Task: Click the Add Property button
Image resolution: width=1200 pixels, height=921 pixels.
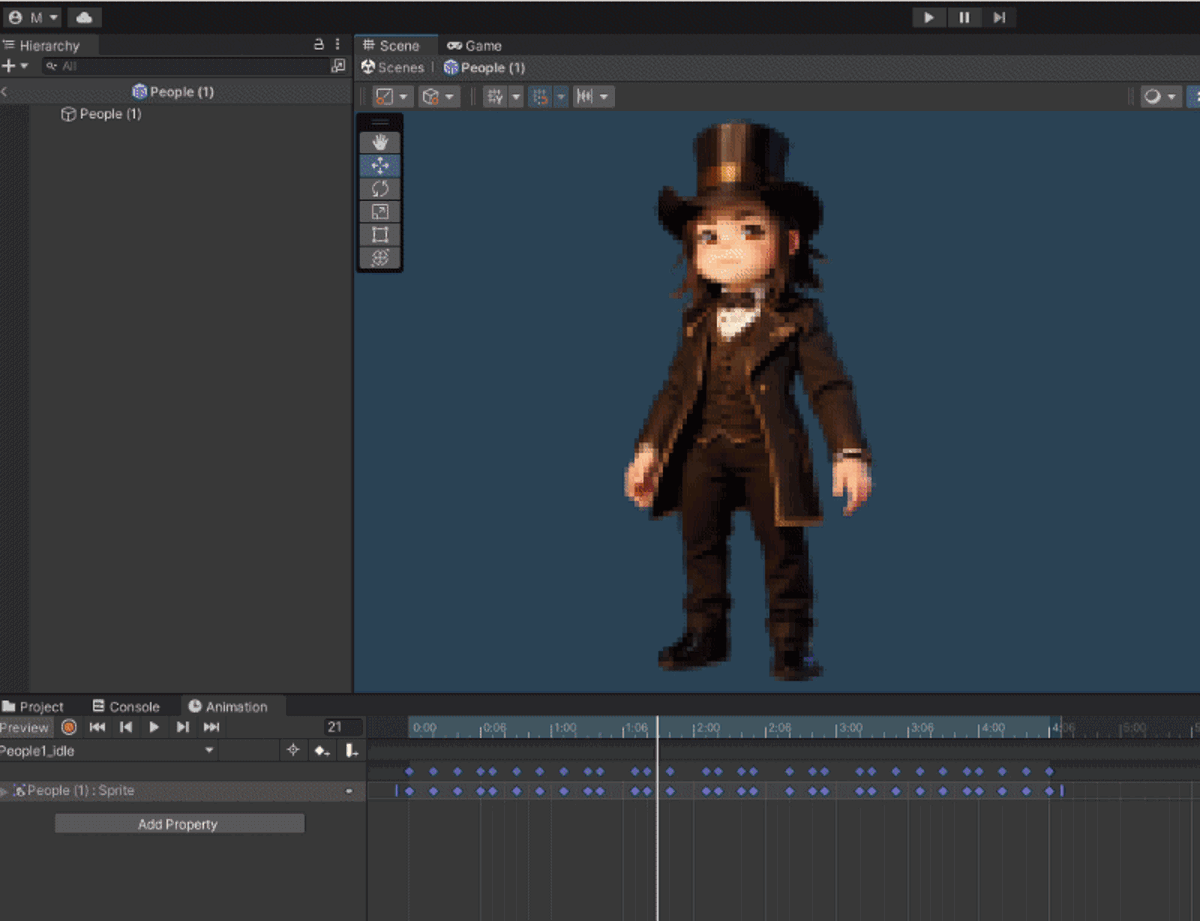Action: [178, 823]
